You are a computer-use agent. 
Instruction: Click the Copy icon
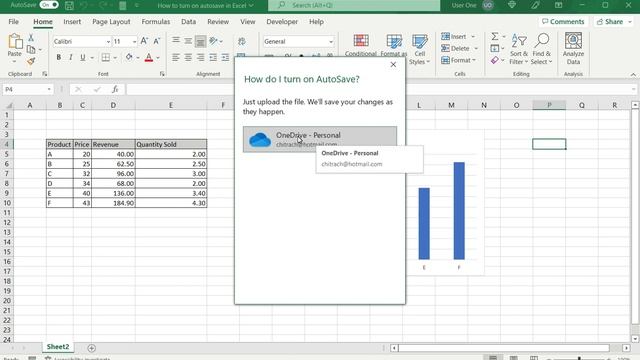[x=31, y=49]
